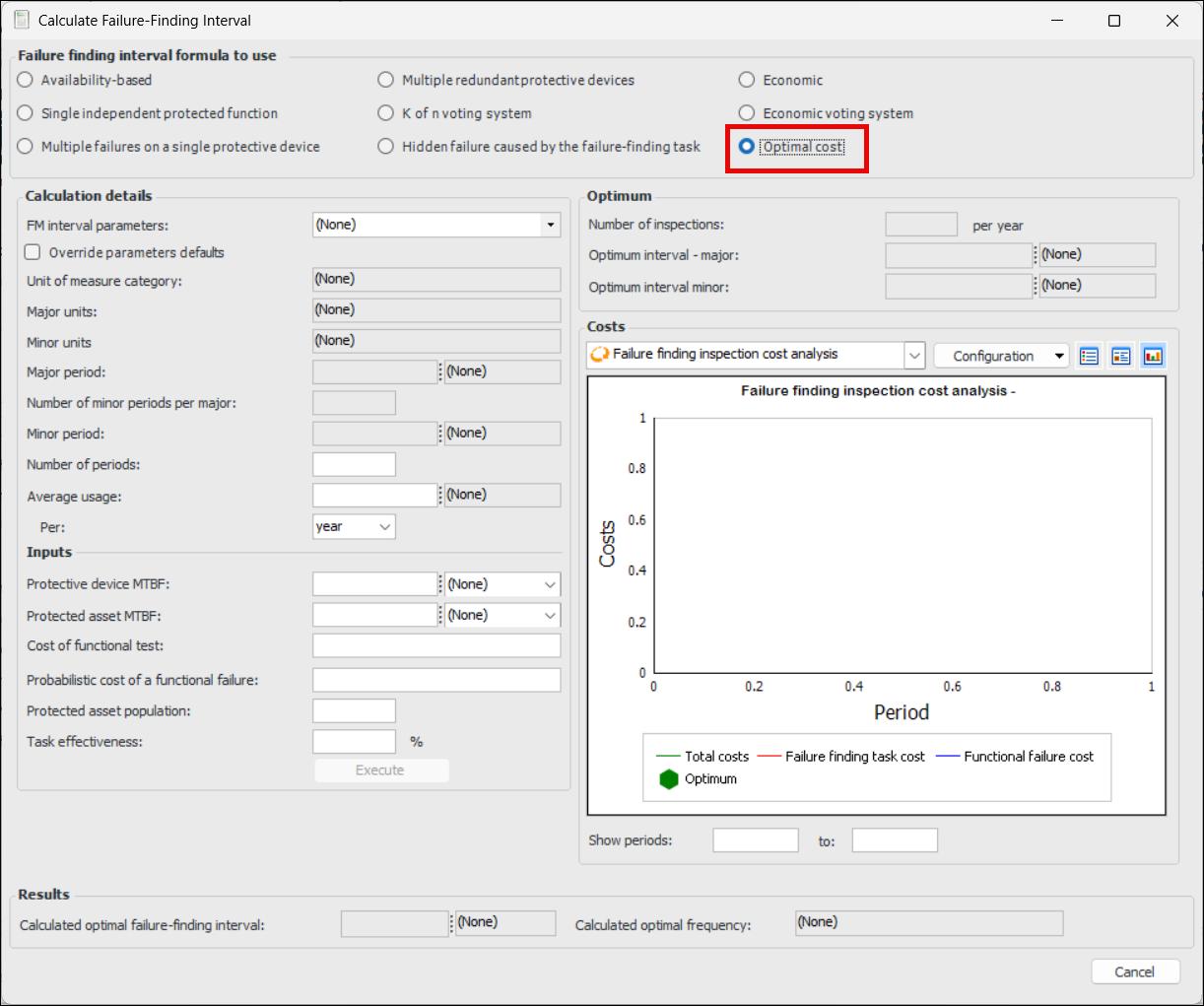Select the bar chart view icon

[1153, 356]
